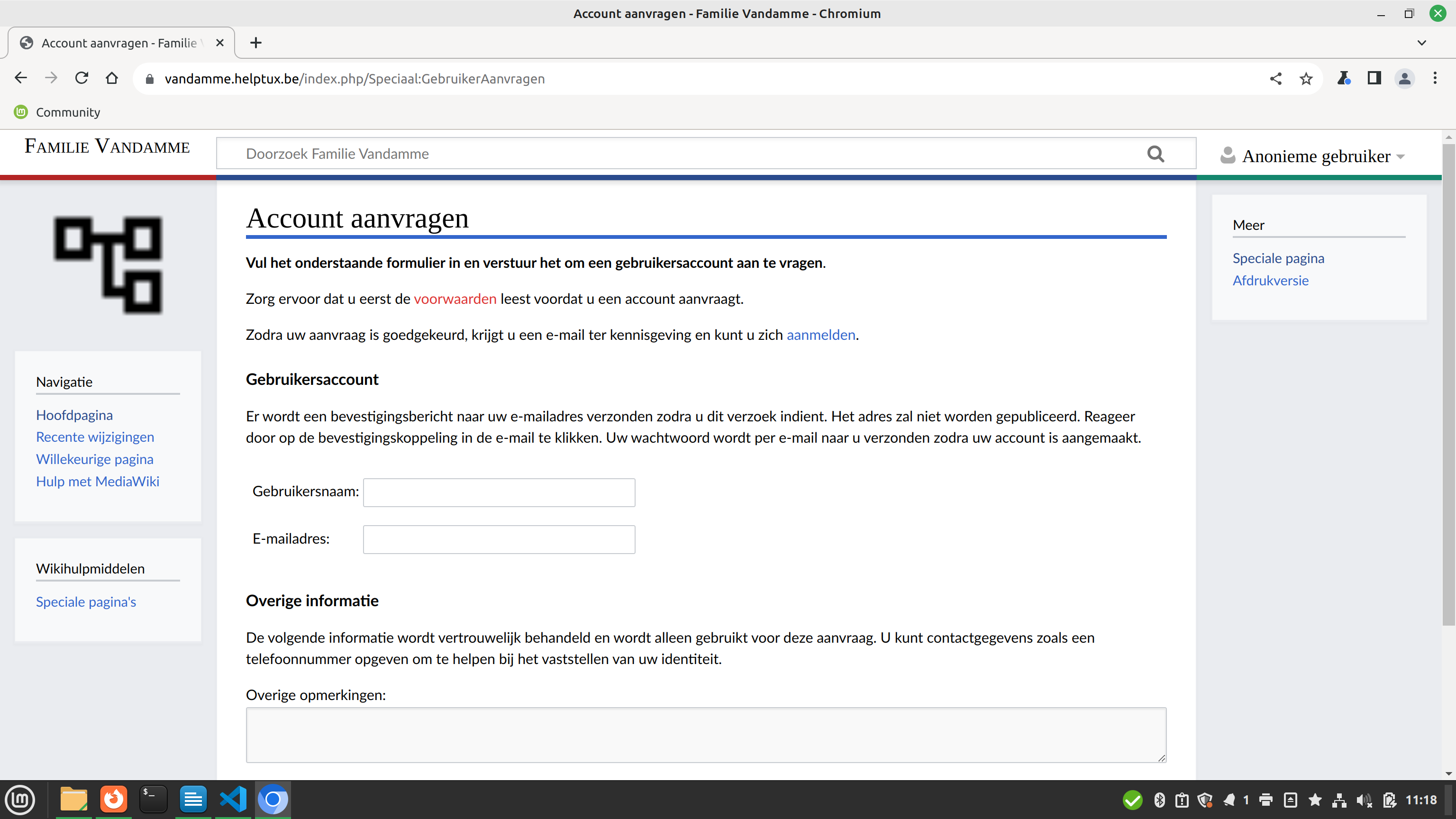The height and width of the screenshot is (819, 1456).
Task: Open Chromium three-dot menu
Action: (1435, 78)
